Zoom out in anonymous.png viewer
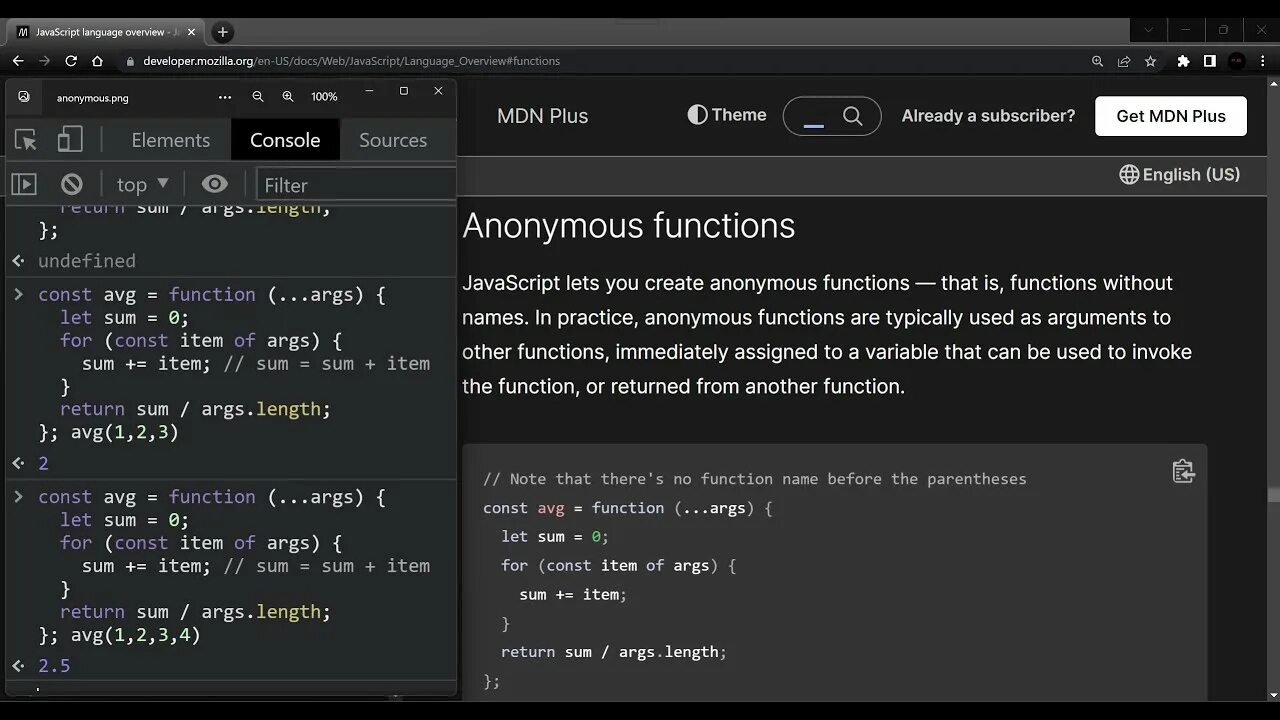1280x720 pixels. (258, 97)
